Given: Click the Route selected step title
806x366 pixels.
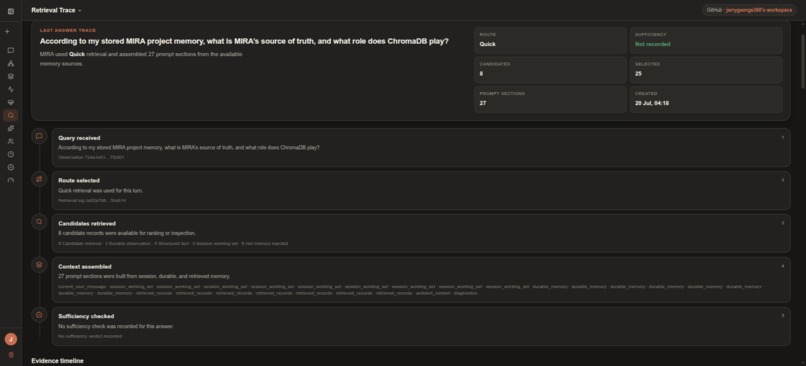Looking at the screenshot, I should [x=79, y=180].
